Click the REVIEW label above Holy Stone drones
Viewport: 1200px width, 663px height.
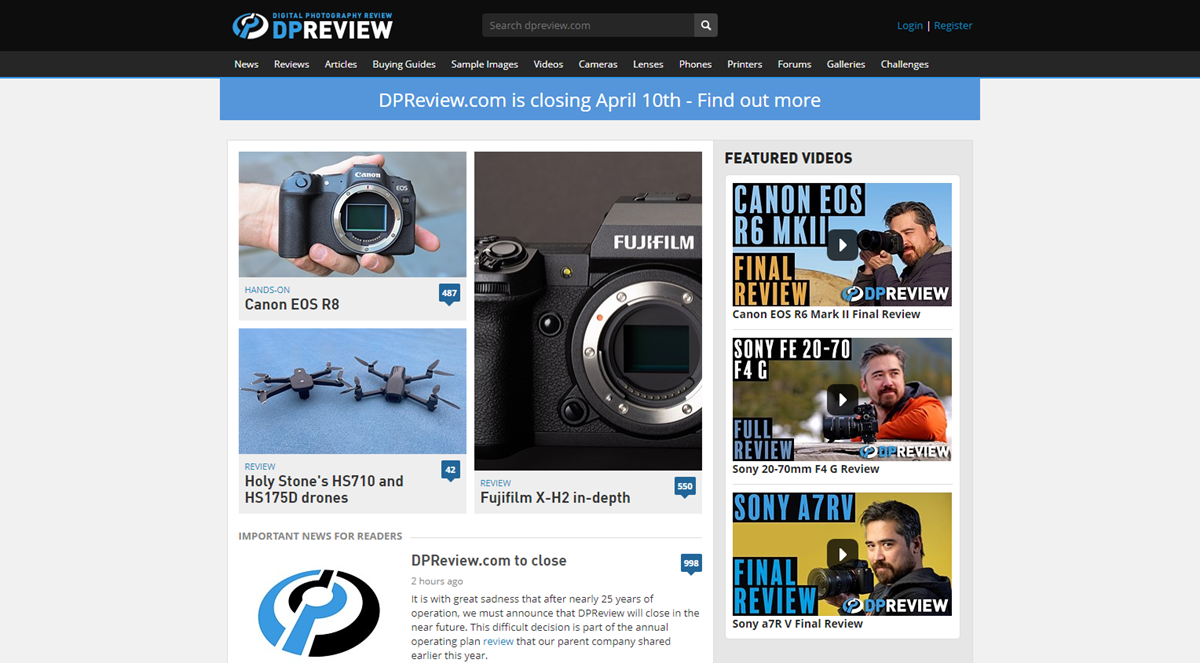click(260, 466)
